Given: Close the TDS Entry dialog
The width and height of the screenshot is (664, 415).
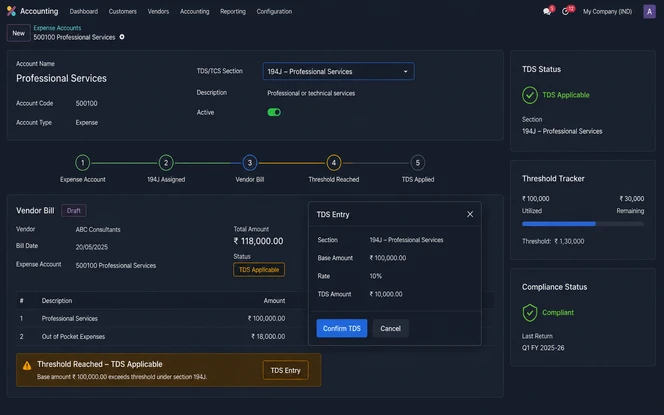Looking at the screenshot, I should (x=470, y=214).
